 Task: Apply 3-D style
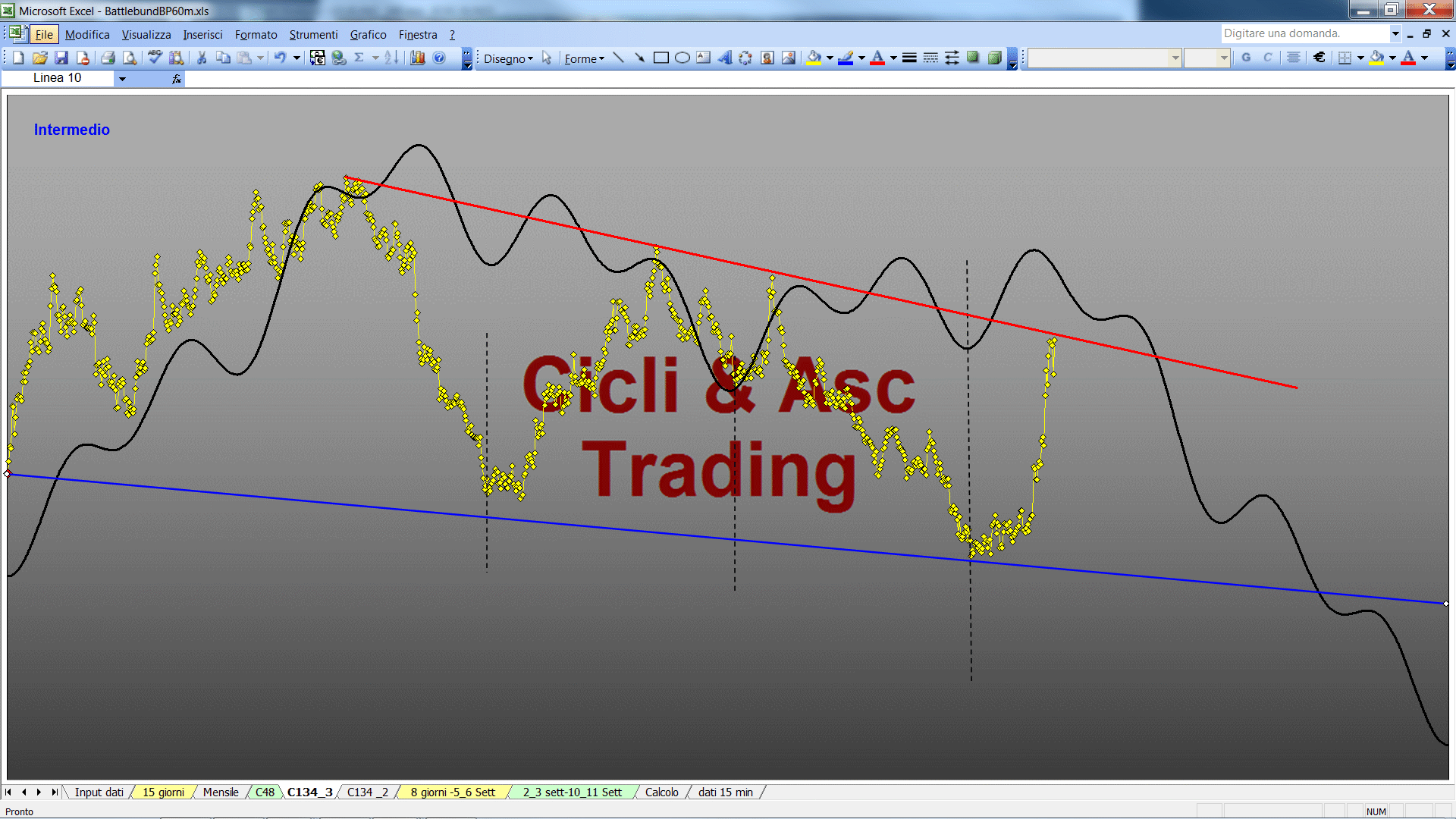point(994,58)
